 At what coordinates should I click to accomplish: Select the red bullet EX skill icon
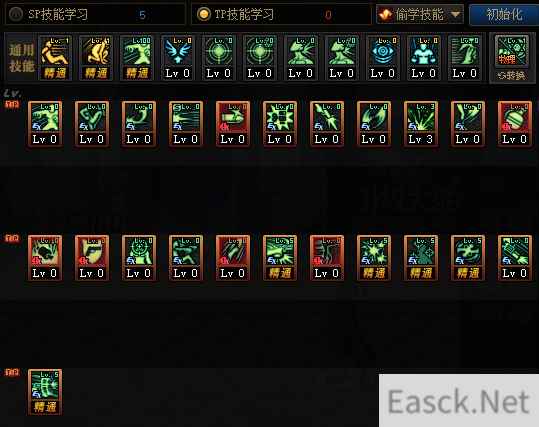[233, 124]
